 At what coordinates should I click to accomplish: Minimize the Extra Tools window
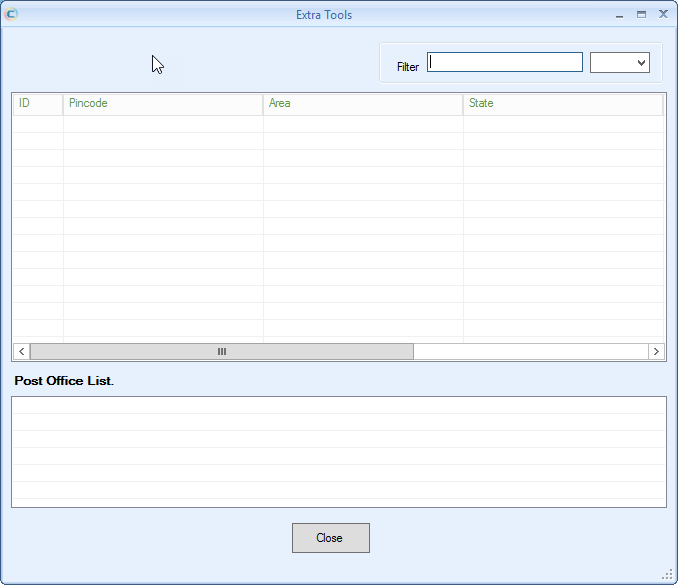tap(620, 15)
